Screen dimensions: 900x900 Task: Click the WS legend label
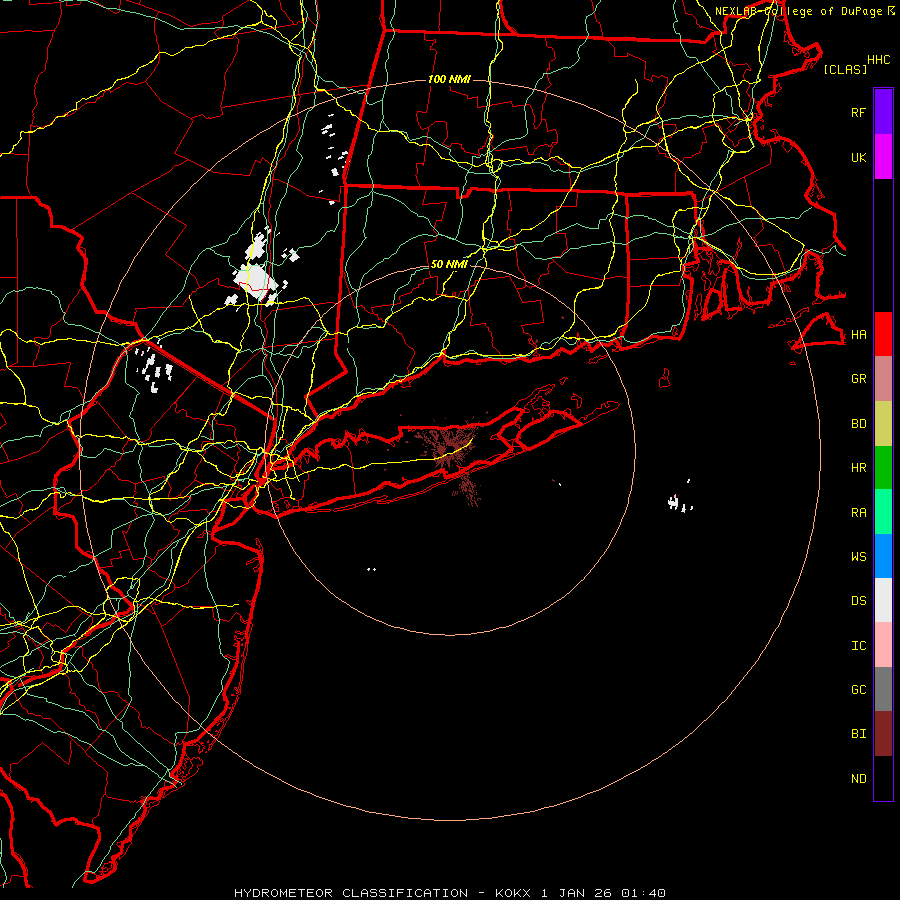858,556
